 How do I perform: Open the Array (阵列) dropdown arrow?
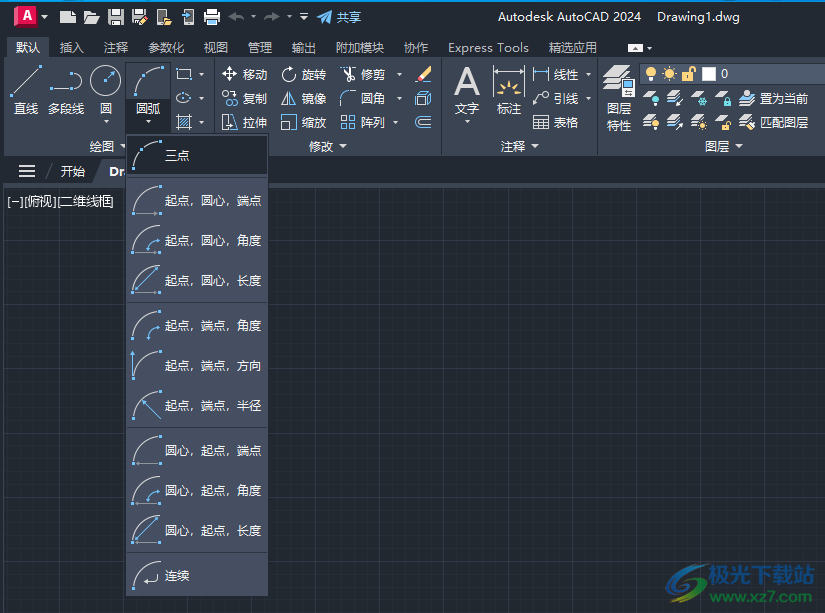(x=396, y=123)
